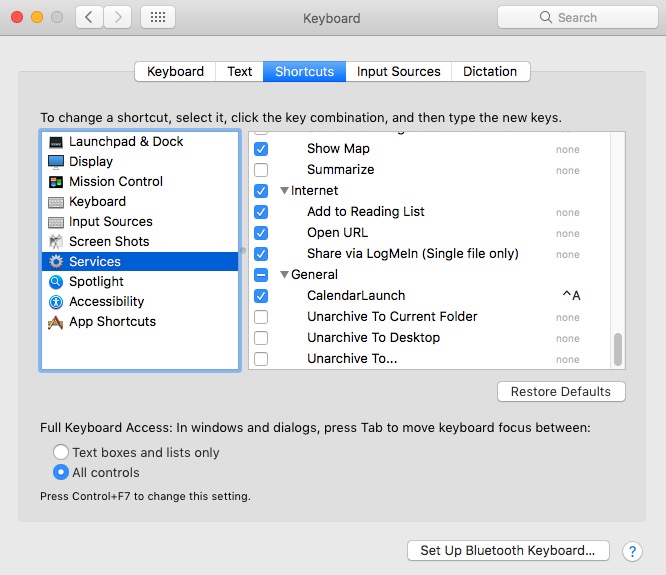Screen dimensions: 666x575
Task: Click the Search field
Action: point(578,17)
